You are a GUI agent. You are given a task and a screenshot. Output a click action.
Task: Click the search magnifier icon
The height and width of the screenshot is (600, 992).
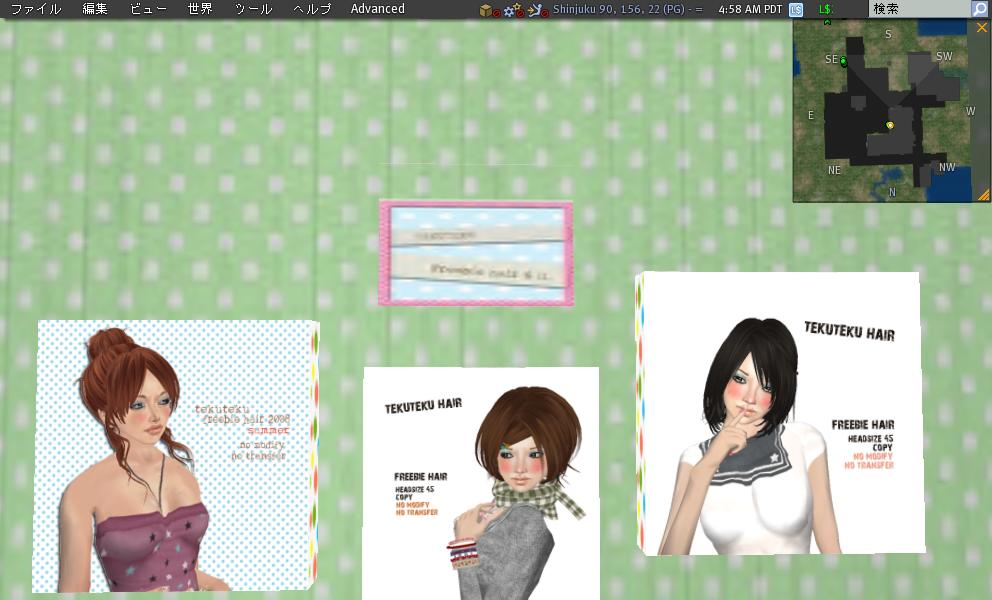(979, 9)
